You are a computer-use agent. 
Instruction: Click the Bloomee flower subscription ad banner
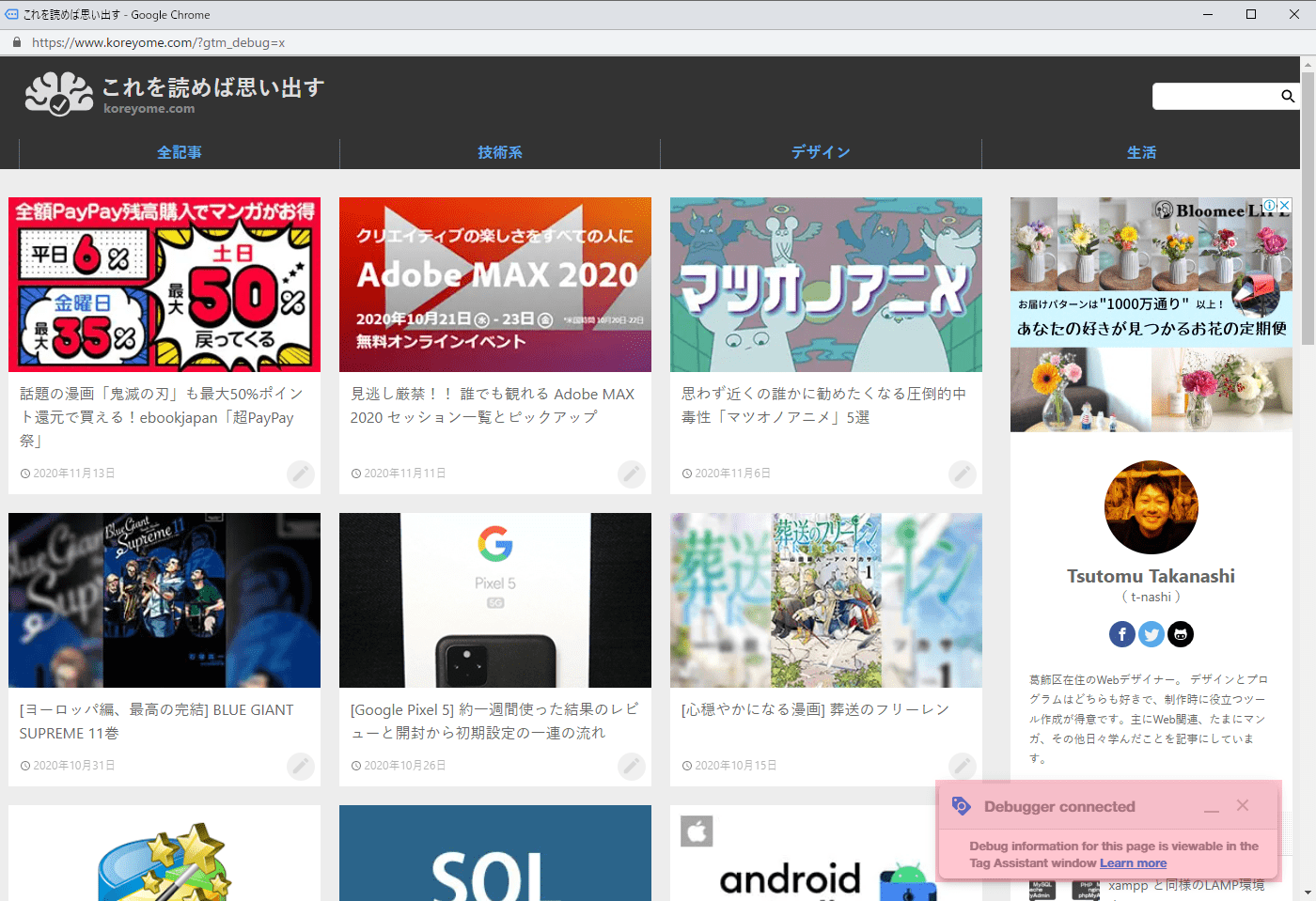(x=1151, y=315)
